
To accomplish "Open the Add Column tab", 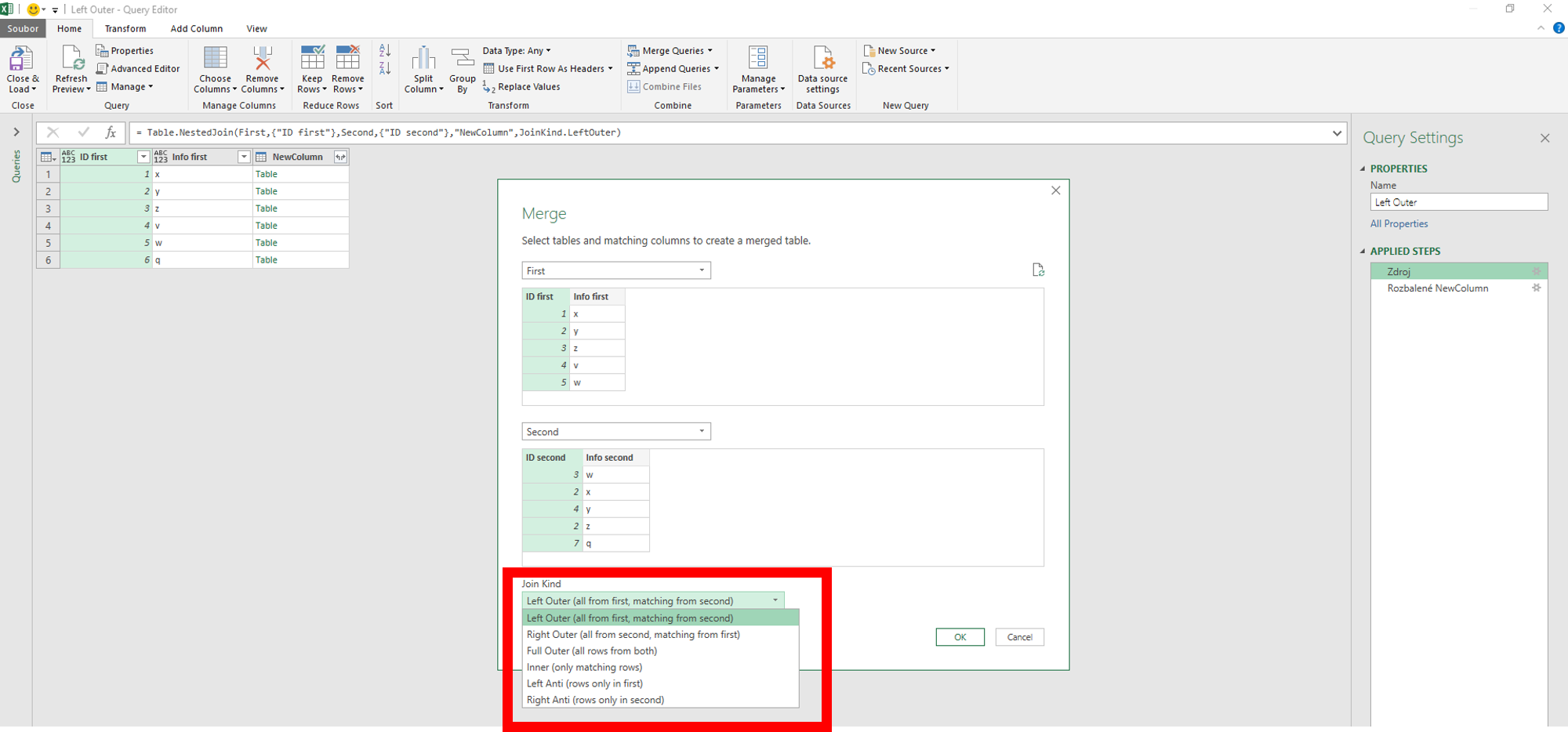I will pyautogui.click(x=197, y=29).
